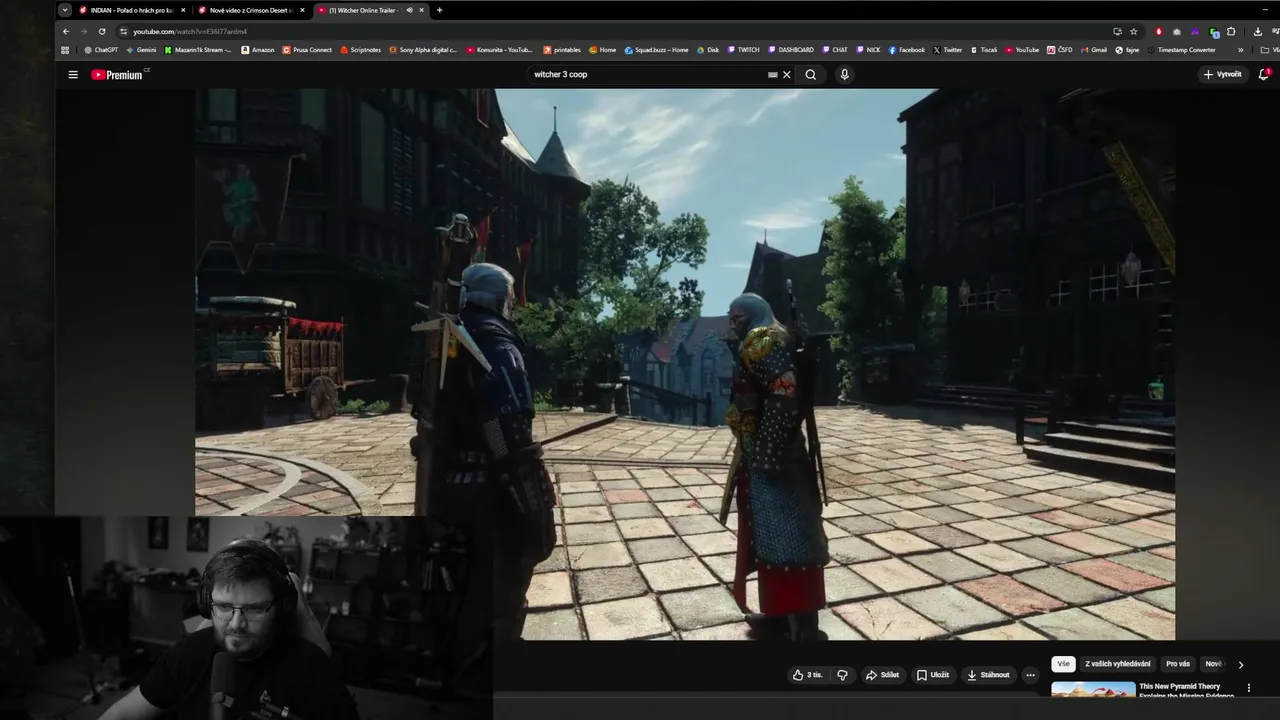Image resolution: width=1280 pixels, height=720 pixels.
Task: Open the Facebook bookmark
Action: tap(907, 50)
